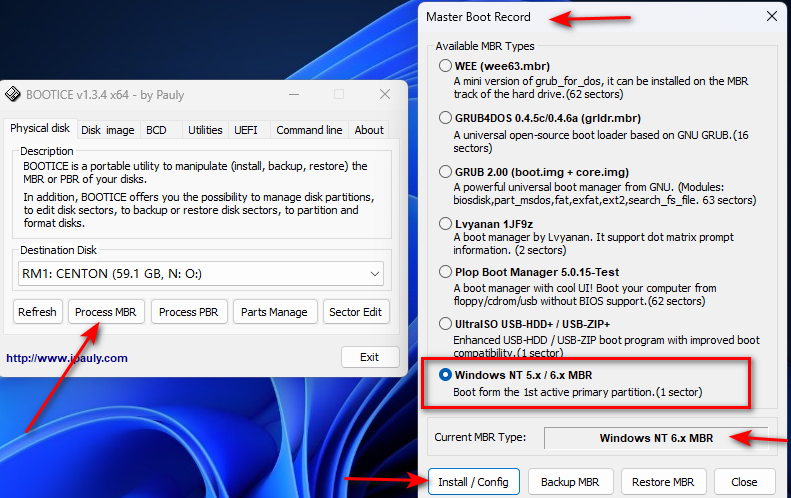This screenshot has height=498, width=791.
Task: Click the Process PBR button
Action: tap(189, 312)
